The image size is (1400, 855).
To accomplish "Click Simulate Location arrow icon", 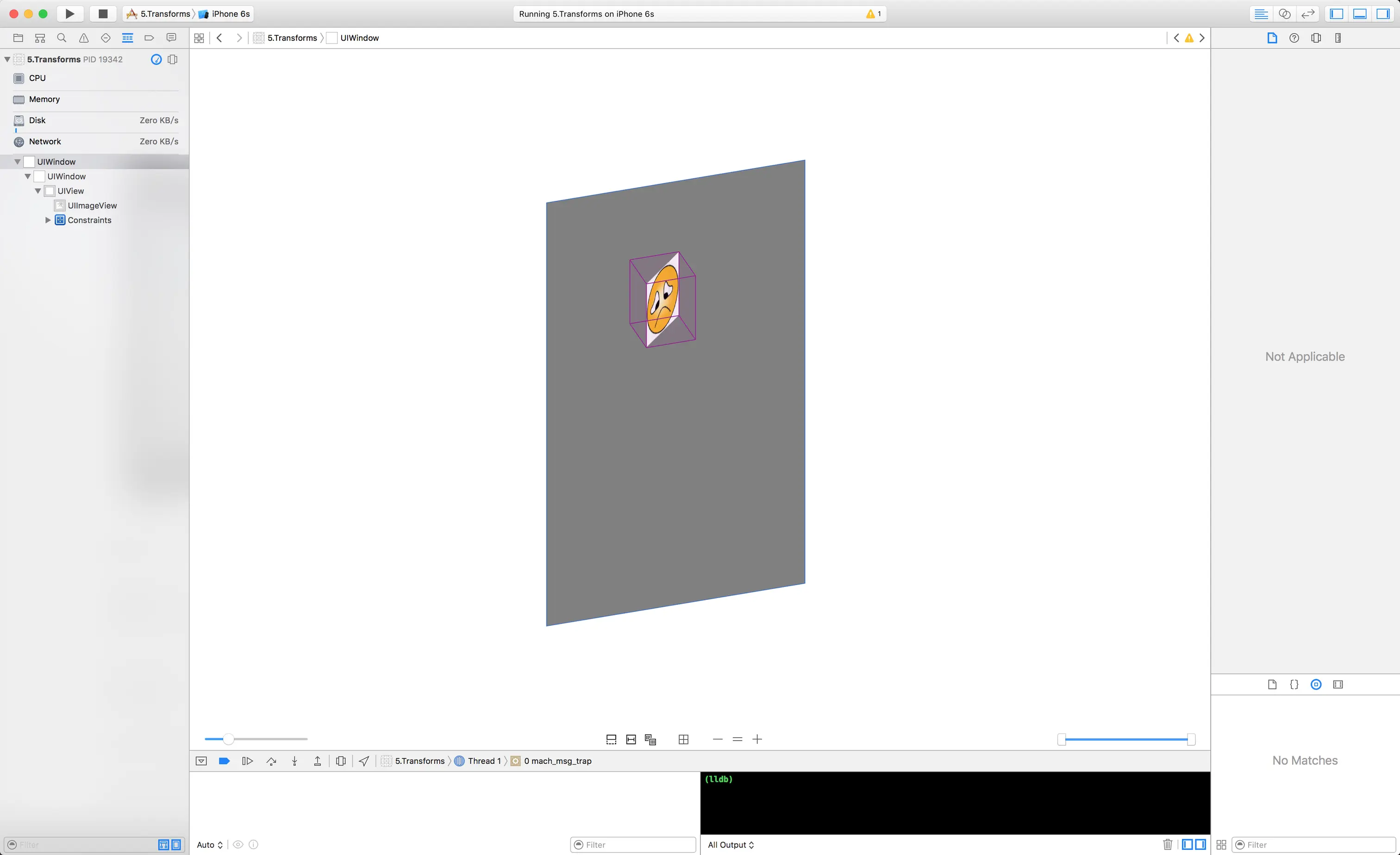I will pyautogui.click(x=364, y=761).
